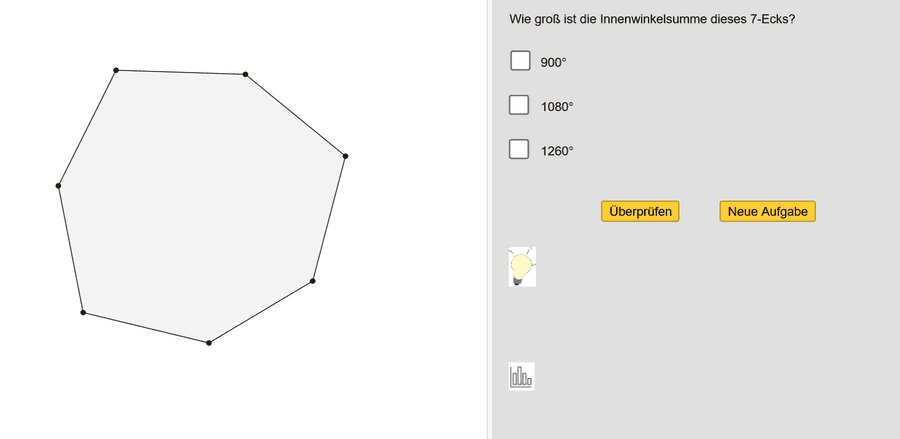Click the Innenwinkelsumme question text

click(652, 19)
